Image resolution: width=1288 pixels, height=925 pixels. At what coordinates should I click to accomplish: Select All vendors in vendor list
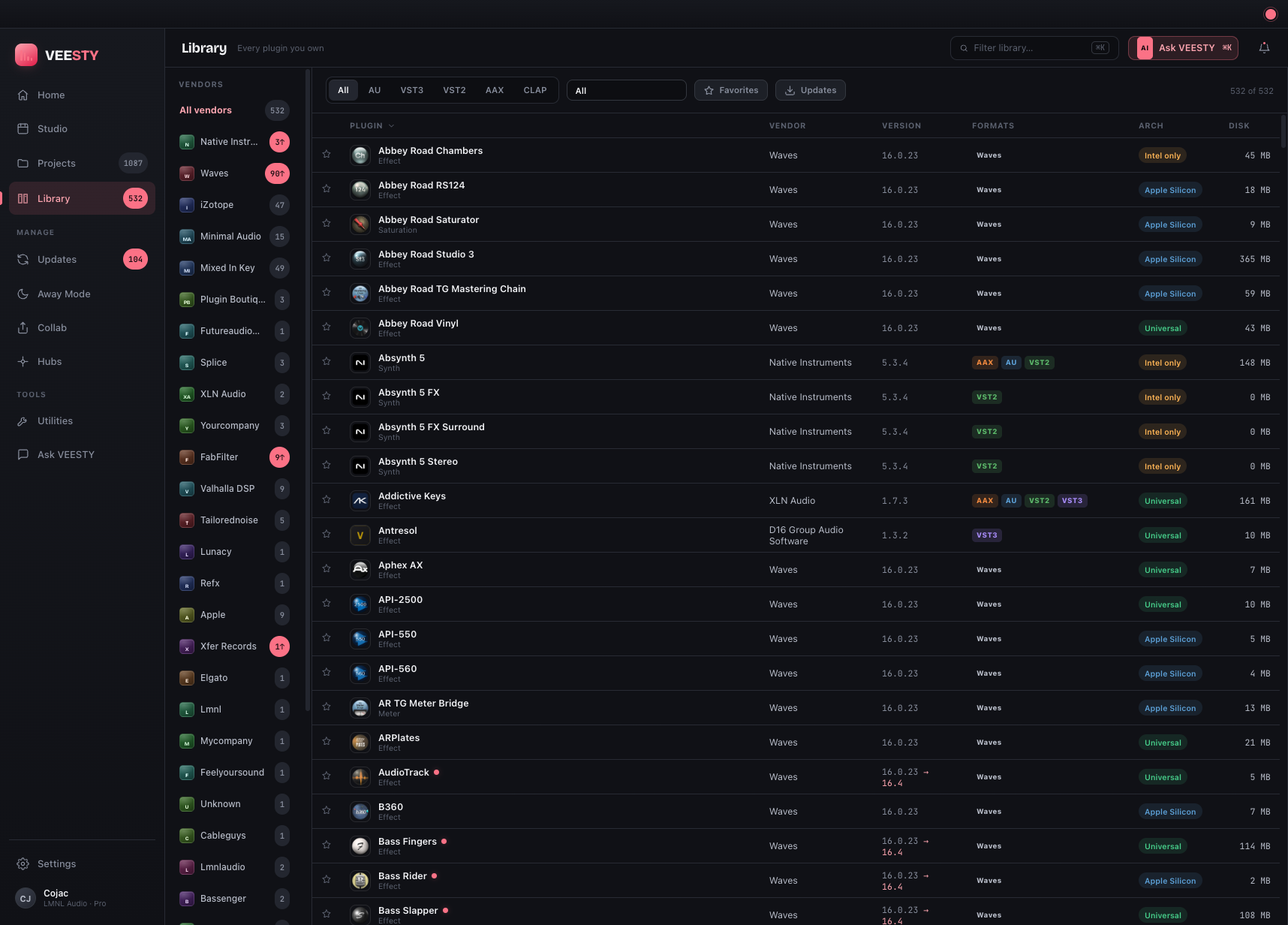234,110
